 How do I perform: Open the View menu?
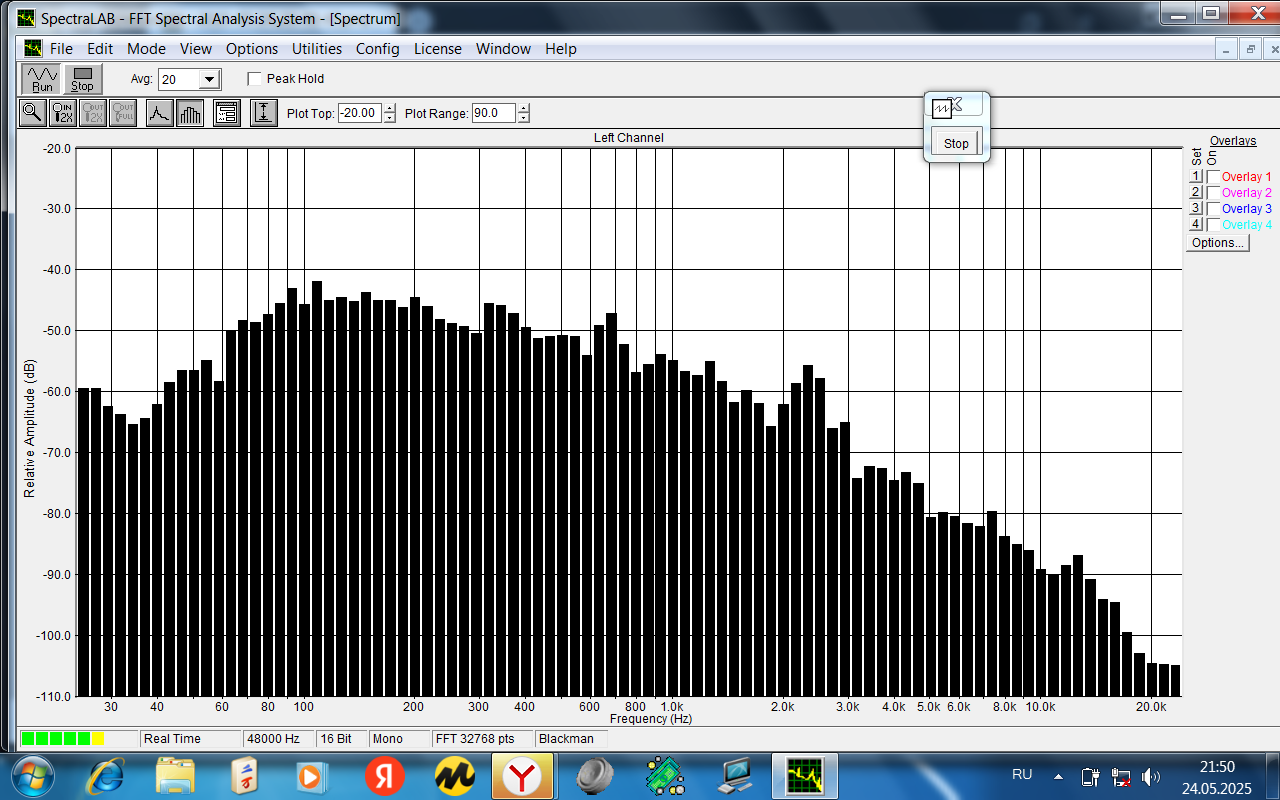coord(196,48)
